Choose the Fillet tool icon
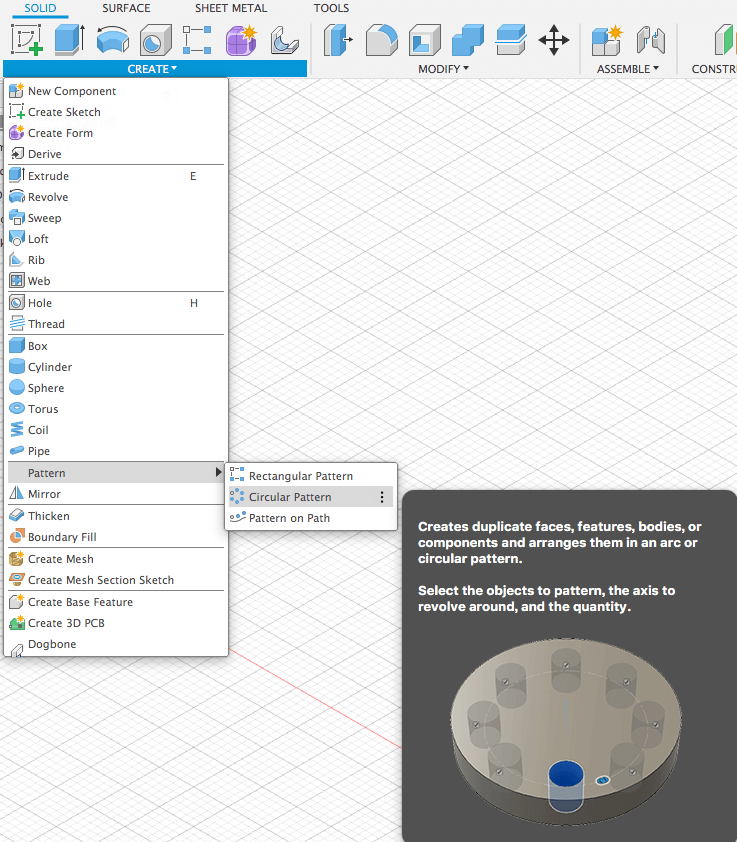This screenshot has width=737, height=842. 381,40
